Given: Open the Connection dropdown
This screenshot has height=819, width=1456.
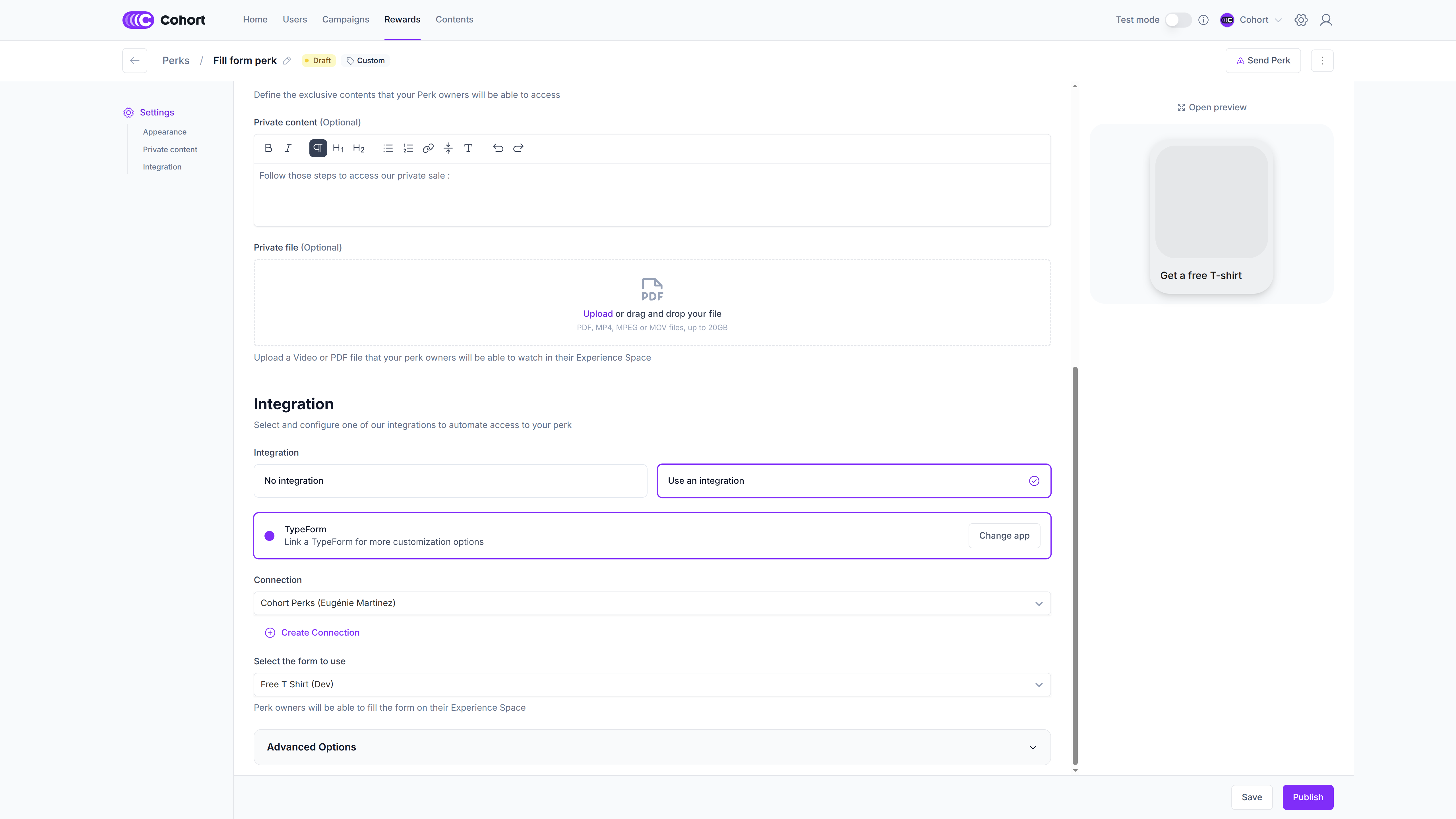Looking at the screenshot, I should [652, 603].
